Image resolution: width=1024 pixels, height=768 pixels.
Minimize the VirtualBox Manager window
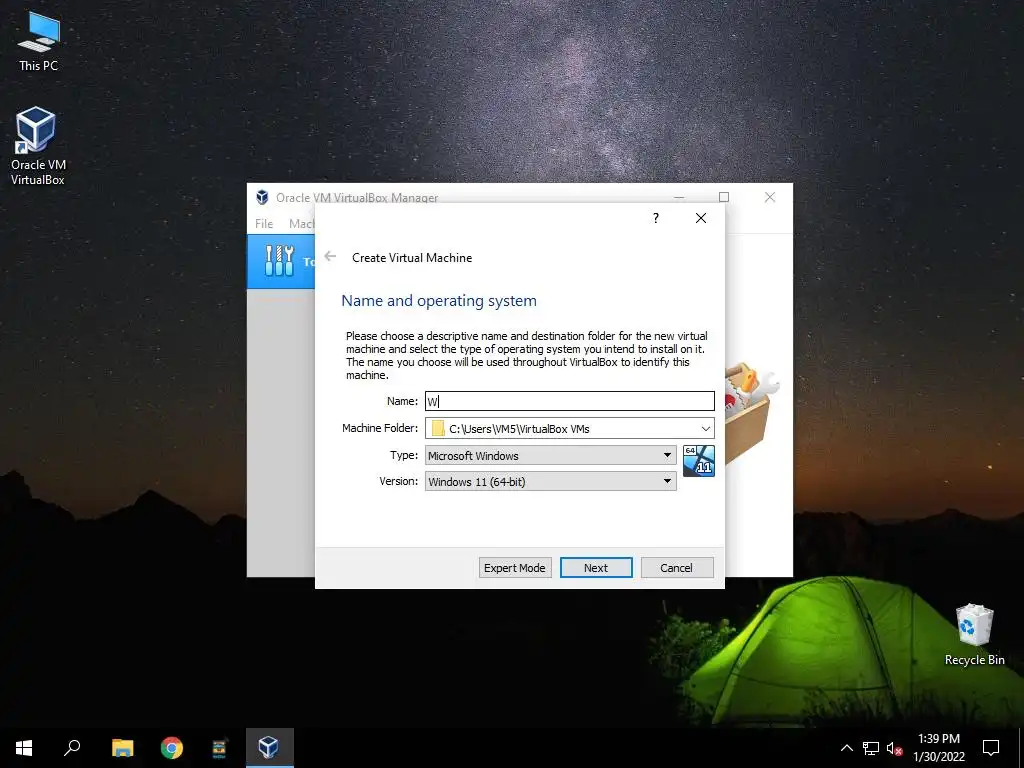(679, 197)
